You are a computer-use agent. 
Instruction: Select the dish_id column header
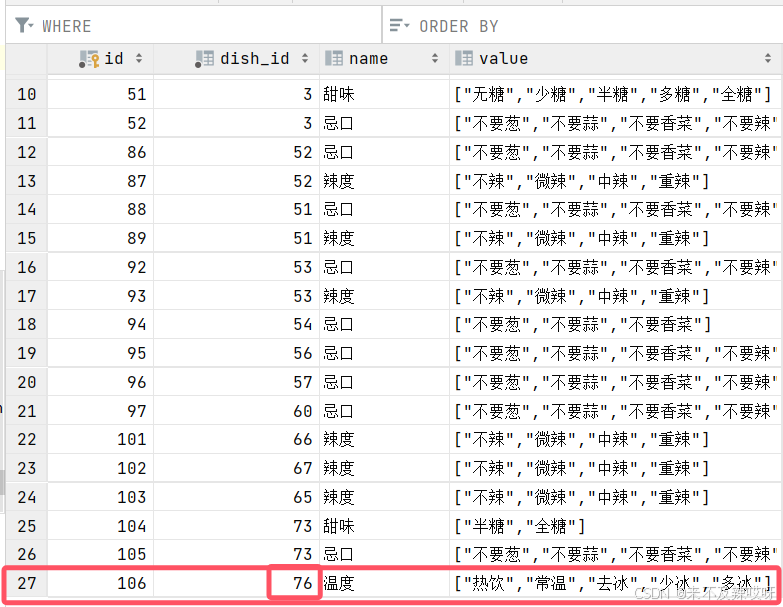237,59
